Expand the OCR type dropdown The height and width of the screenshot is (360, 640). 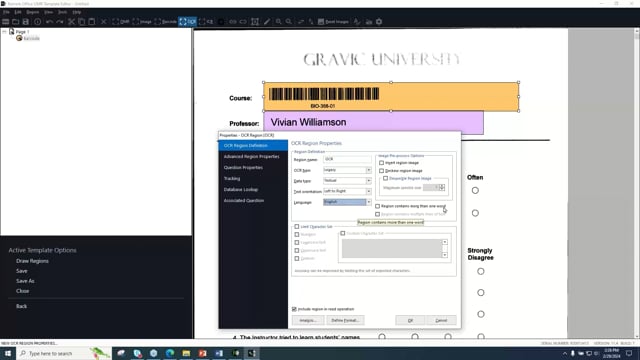point(368,170)
